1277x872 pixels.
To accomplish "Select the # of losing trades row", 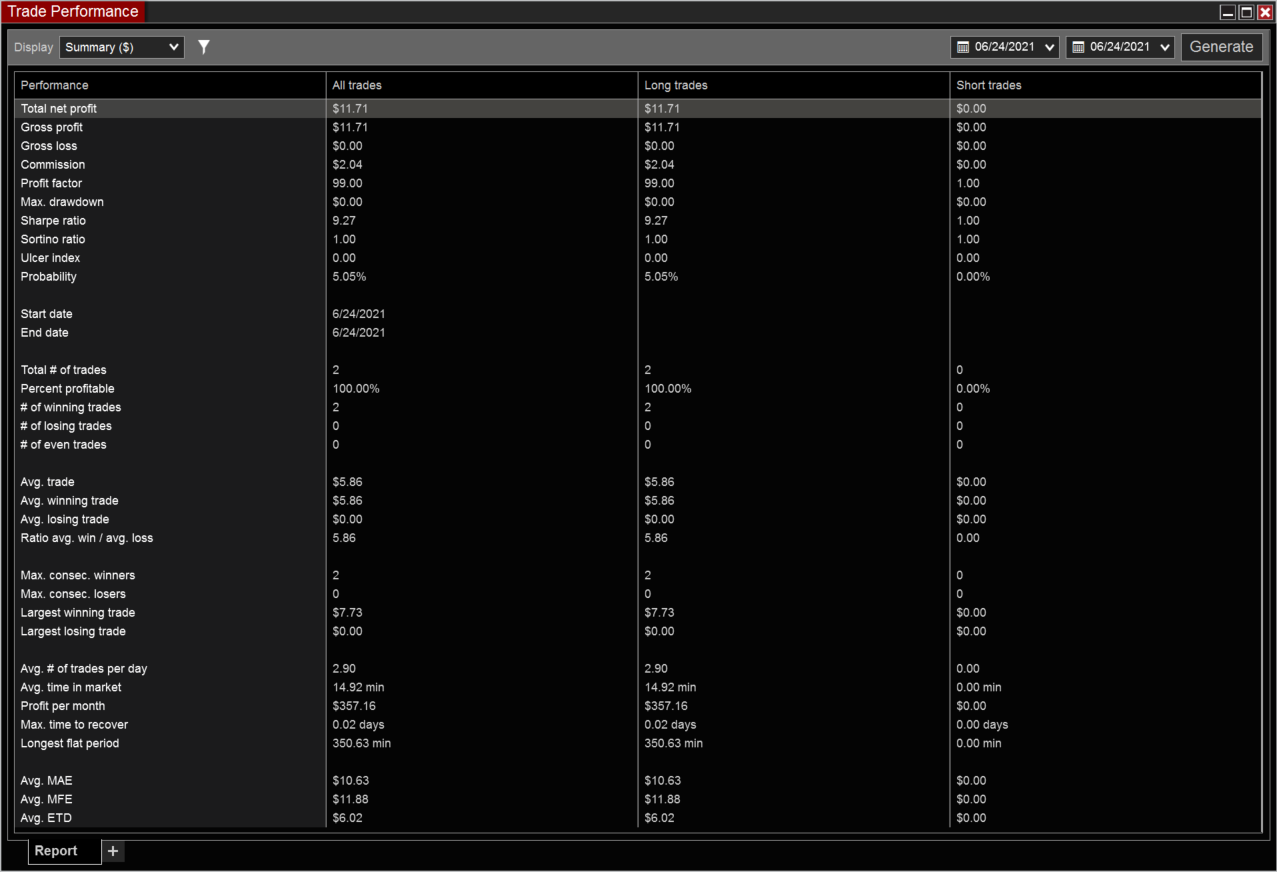I will (638, 426).
